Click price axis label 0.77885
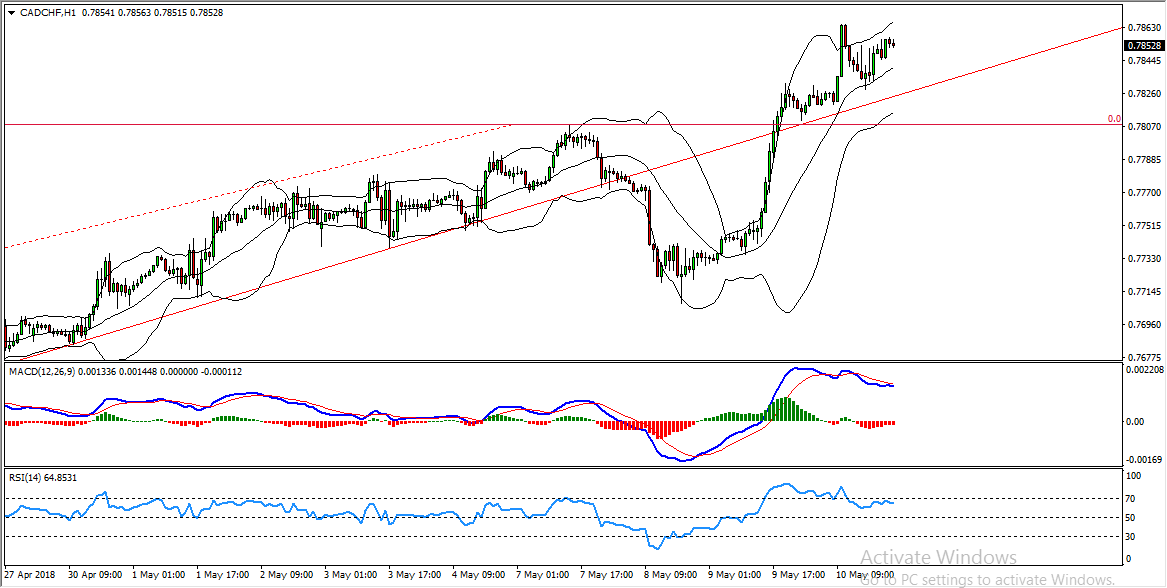The image size is (1167, 588). [1145, 160]
